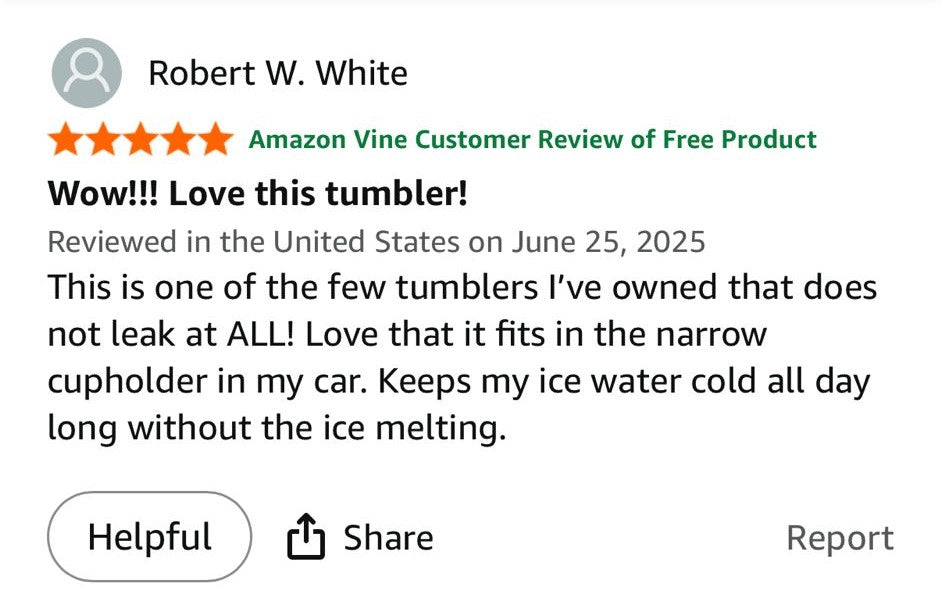Click 'Free Product' in the green Vine label
The image size is (942, 616).
click(x=739, y=139)
